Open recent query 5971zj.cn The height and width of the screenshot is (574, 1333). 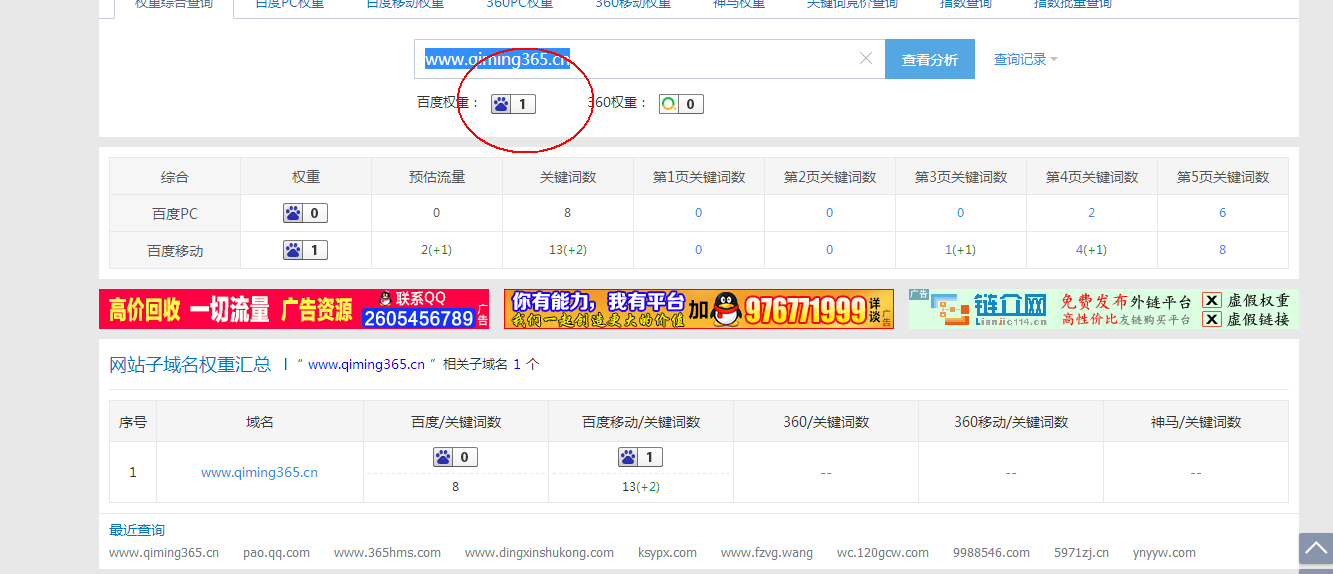(x=1081, y=552)
